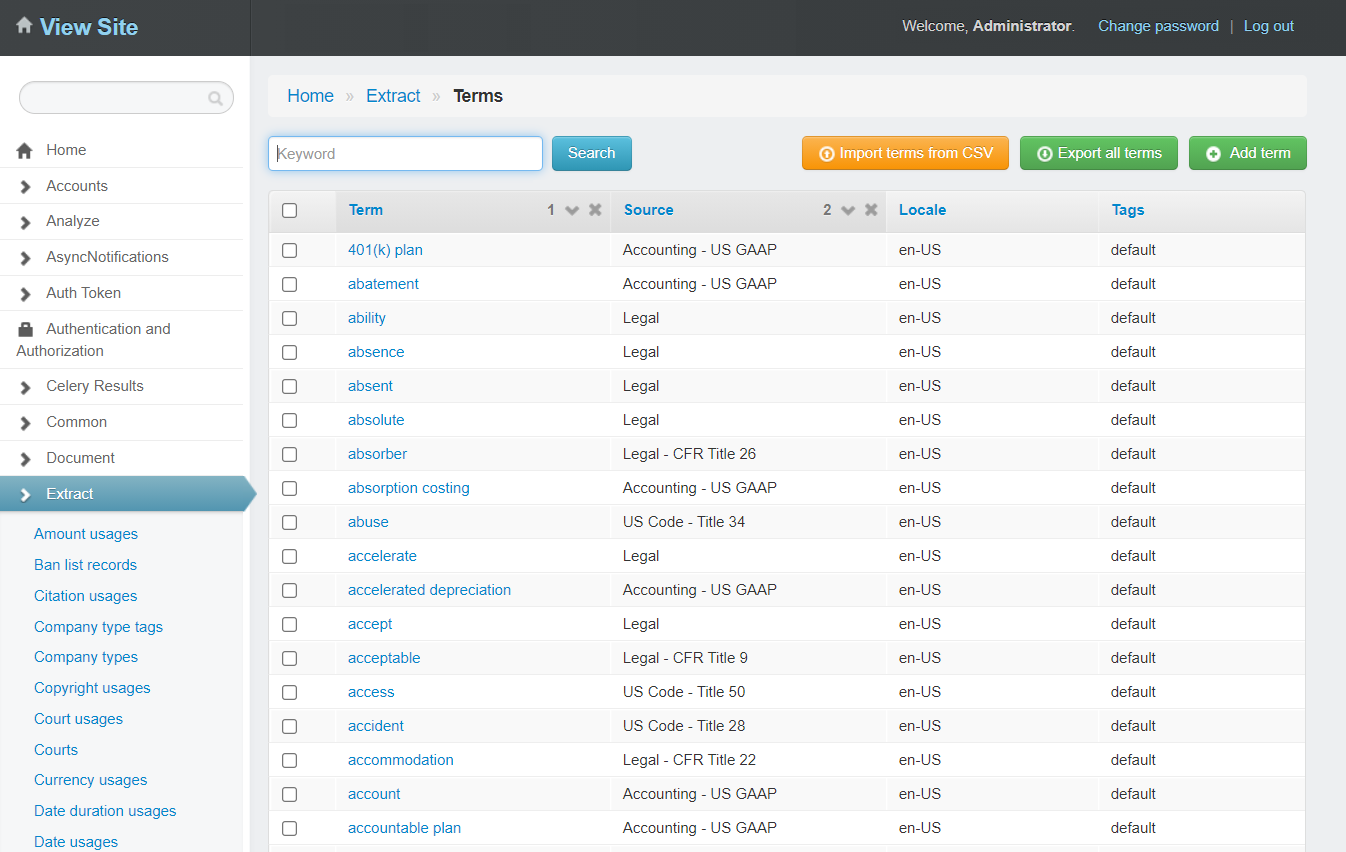Open Court usages sidebar item
Image resolution: width=1346 pixels, height=852 pixels.
pyautogui.click(x=78, y=719)
